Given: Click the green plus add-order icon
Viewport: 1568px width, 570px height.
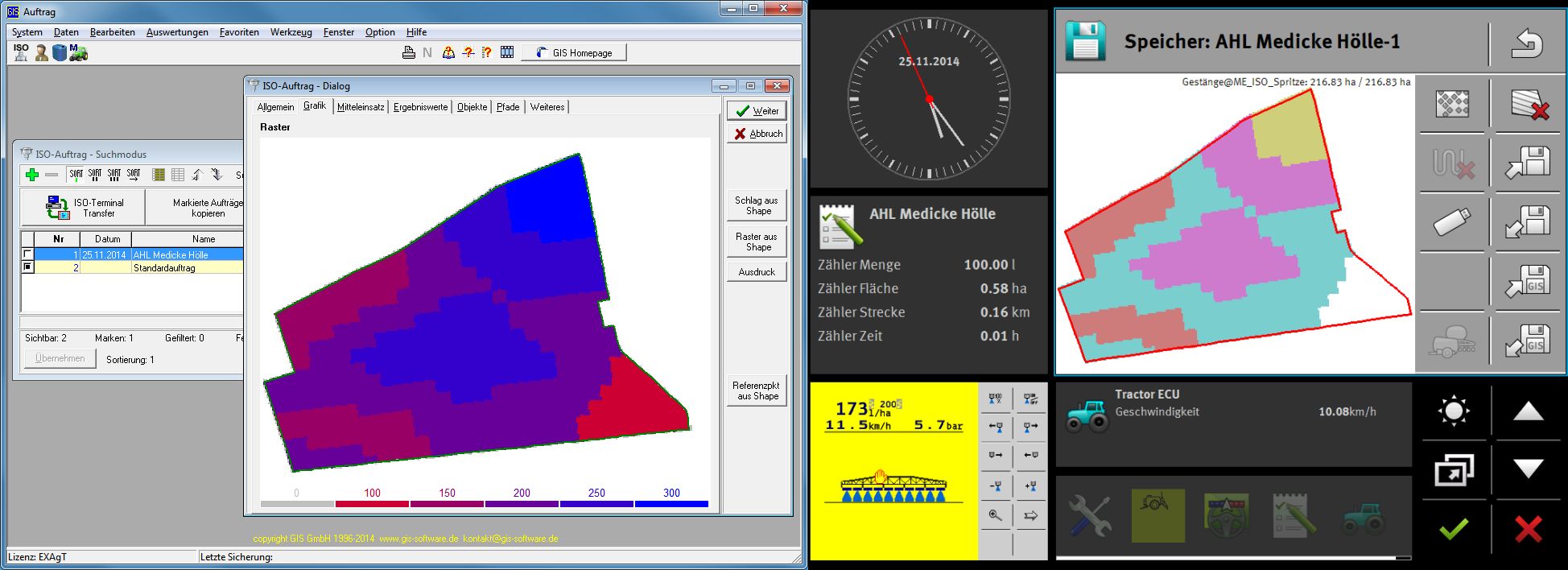Looking at the screenshot, I should [x=32, y=175].
